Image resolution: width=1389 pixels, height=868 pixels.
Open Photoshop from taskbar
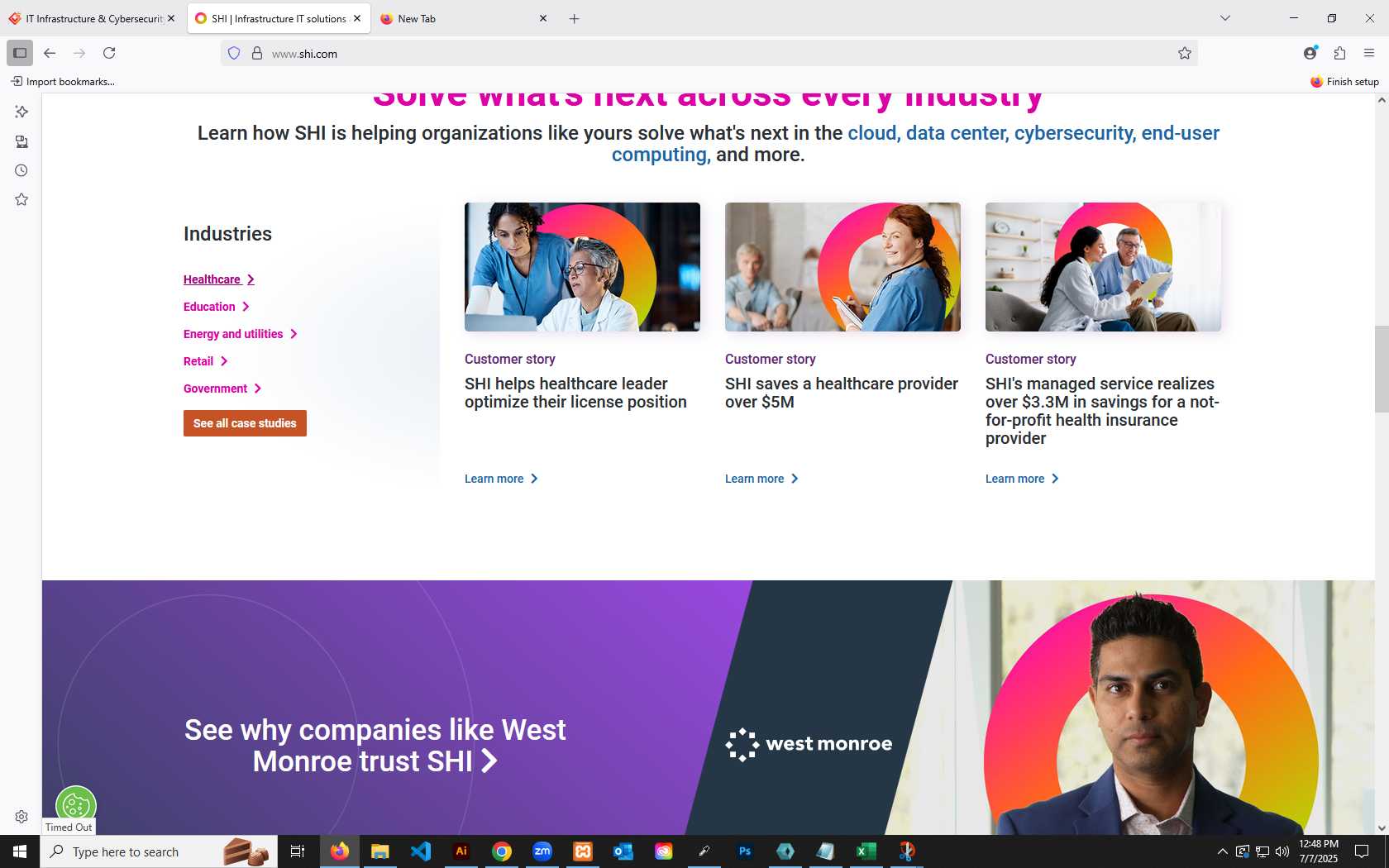coord(745,851)
